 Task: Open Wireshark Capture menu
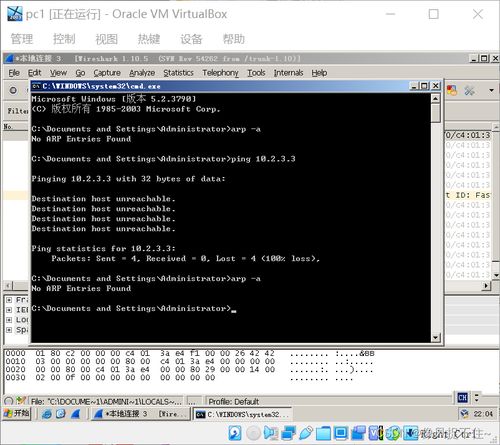(107, 73)
